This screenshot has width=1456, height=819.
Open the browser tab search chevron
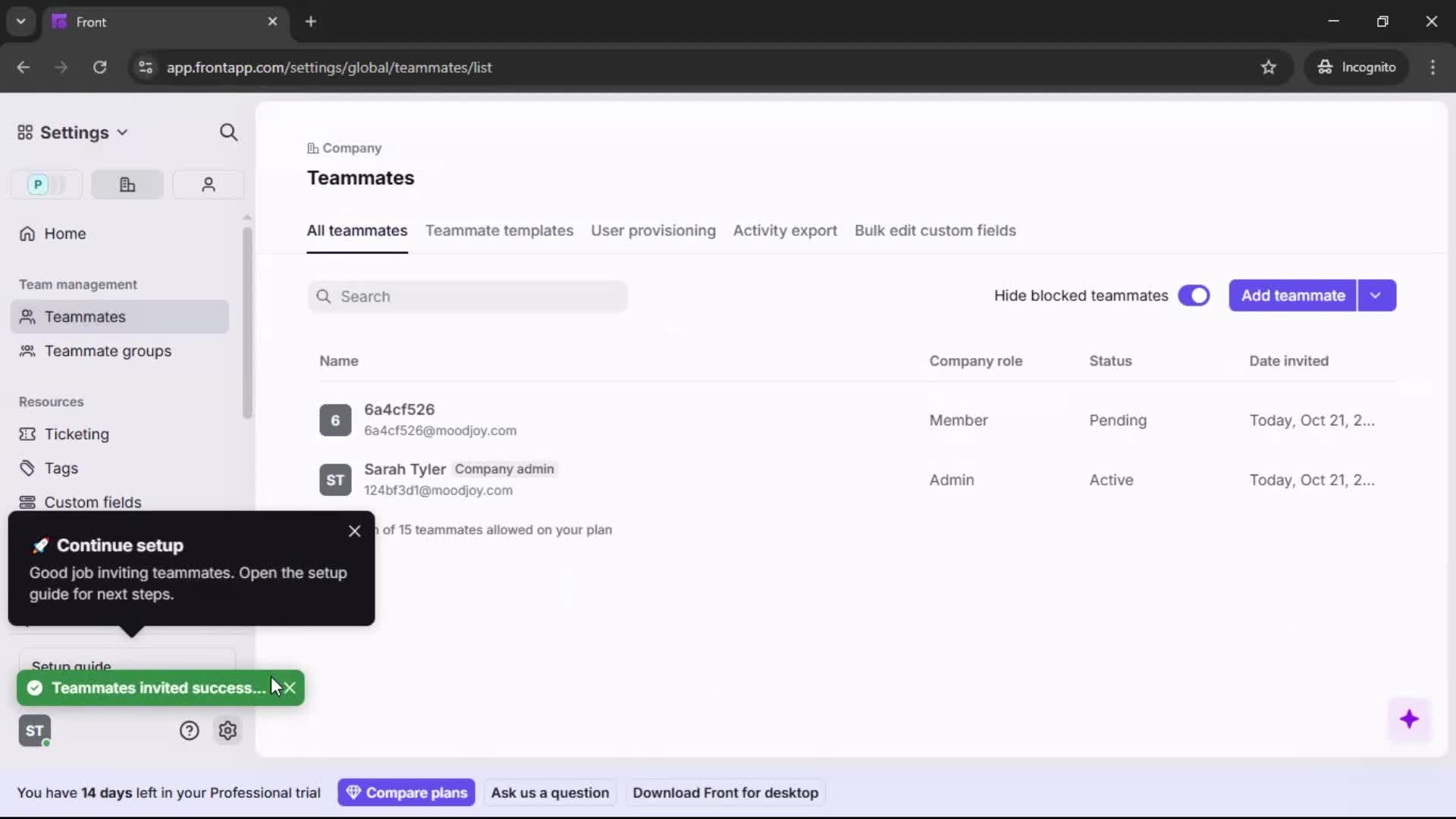[20, 21]
